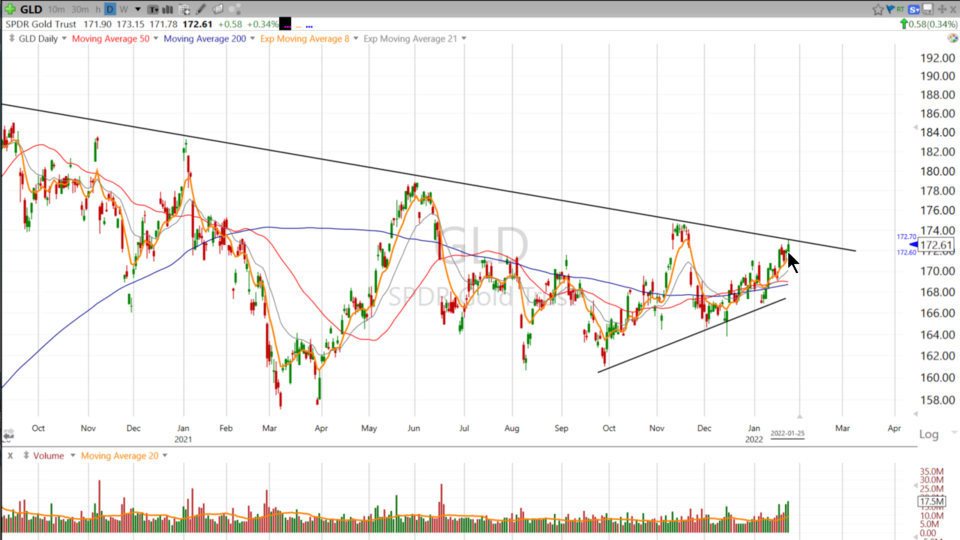Switch to weekly W timeframe

point(124,9)
